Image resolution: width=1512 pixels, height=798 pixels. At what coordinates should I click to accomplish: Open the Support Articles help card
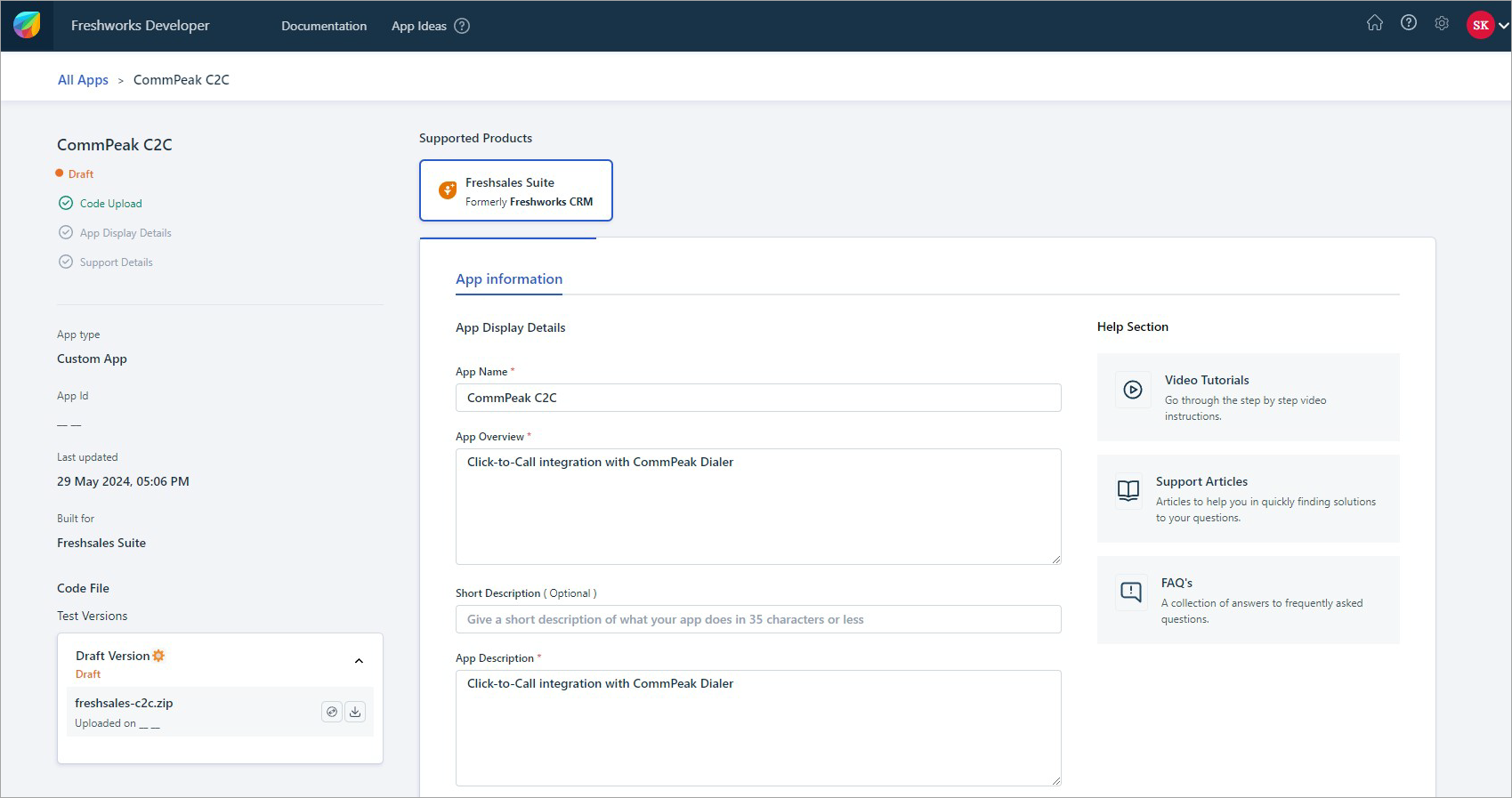[x=1249, y=498]
